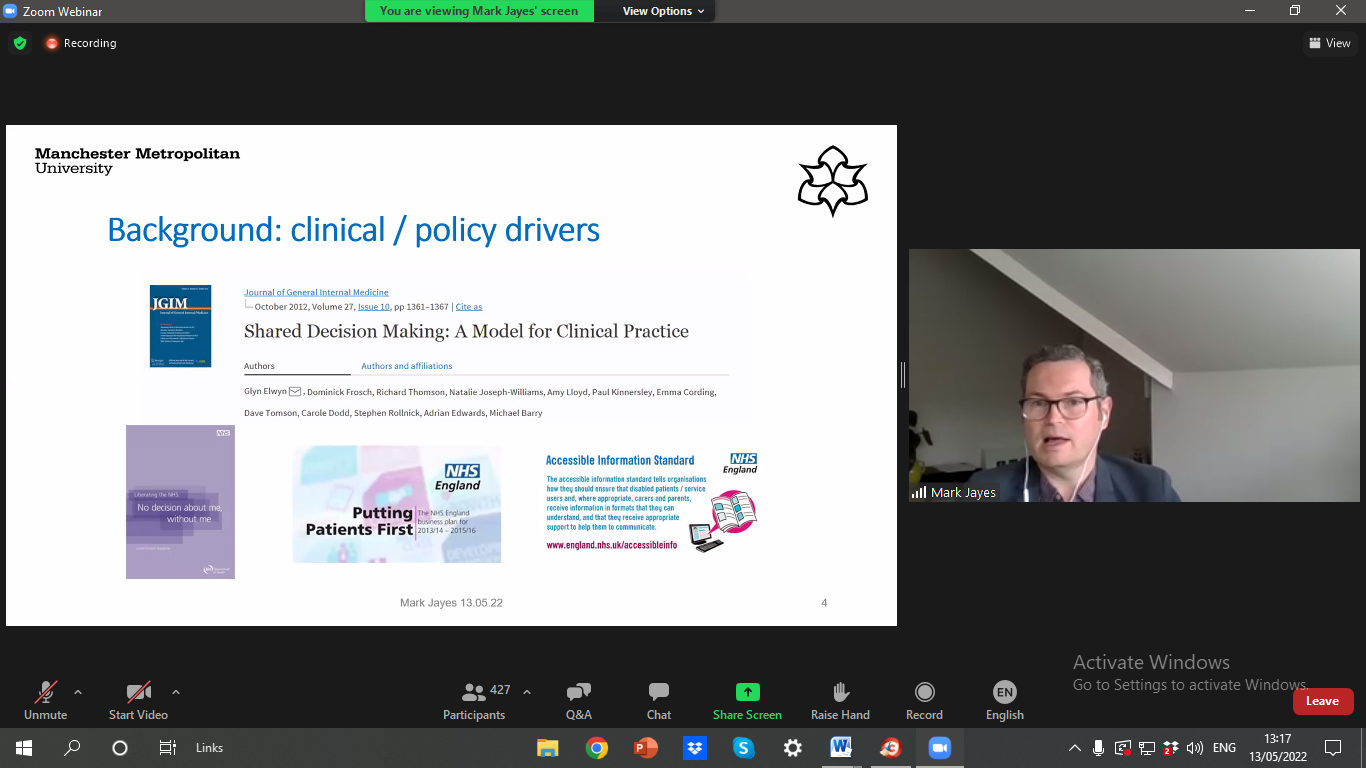Screen dimensions: 1366x768
Task: Click Mark Jayes' video thumbnail
Action: click(1134, 375)
